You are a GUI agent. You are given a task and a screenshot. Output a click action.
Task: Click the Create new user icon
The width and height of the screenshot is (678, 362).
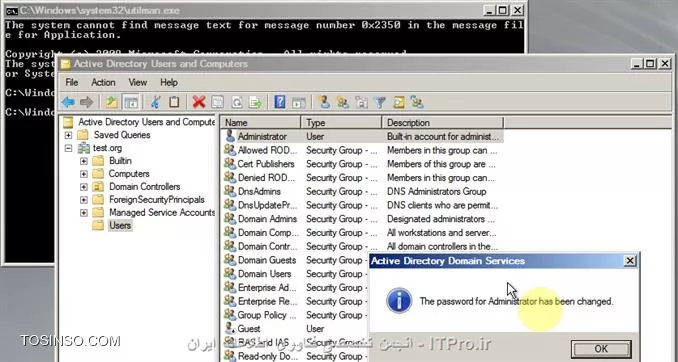[x=323, y=103]
